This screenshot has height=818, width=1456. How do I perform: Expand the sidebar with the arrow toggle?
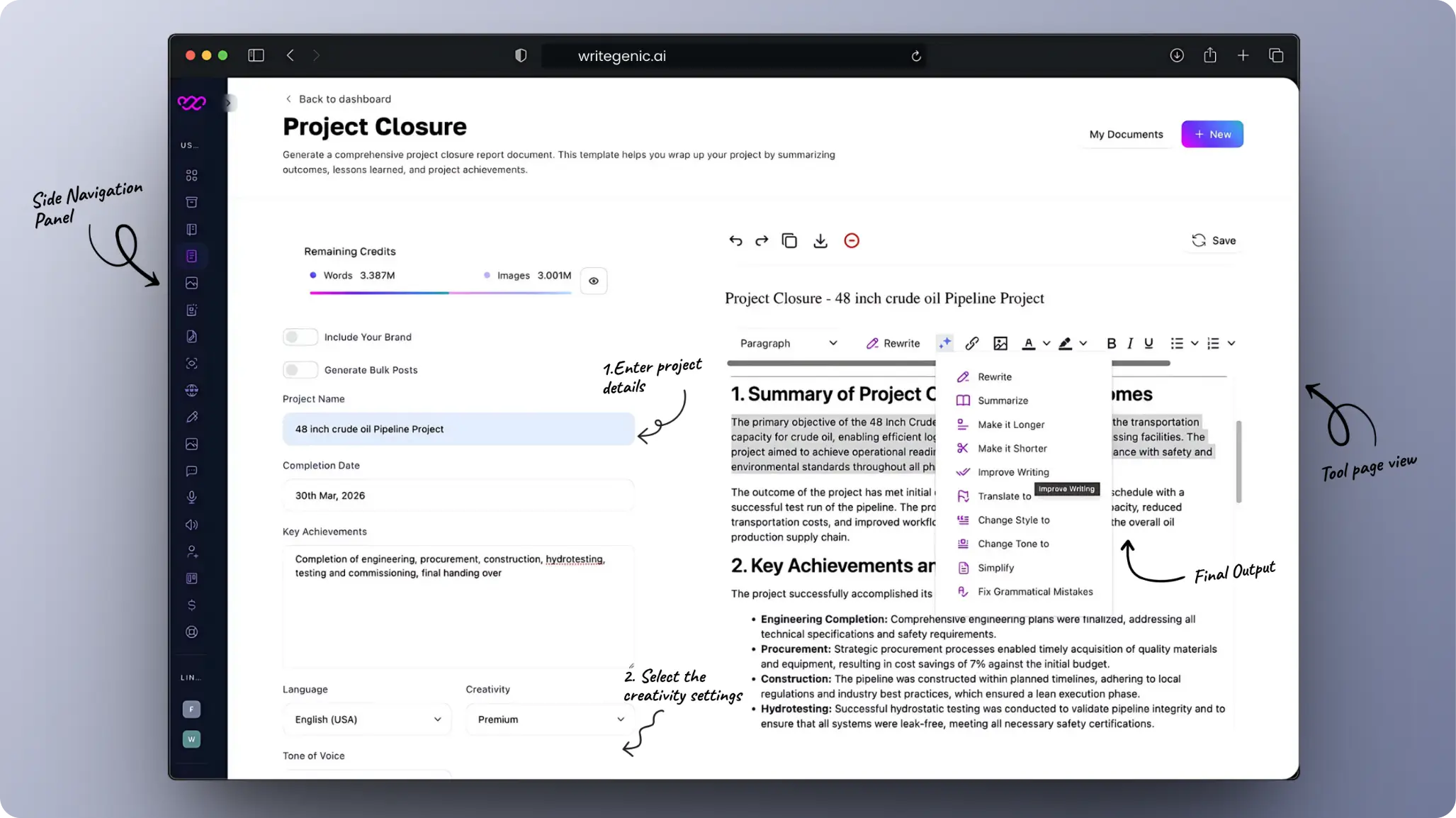click(228, 103)
